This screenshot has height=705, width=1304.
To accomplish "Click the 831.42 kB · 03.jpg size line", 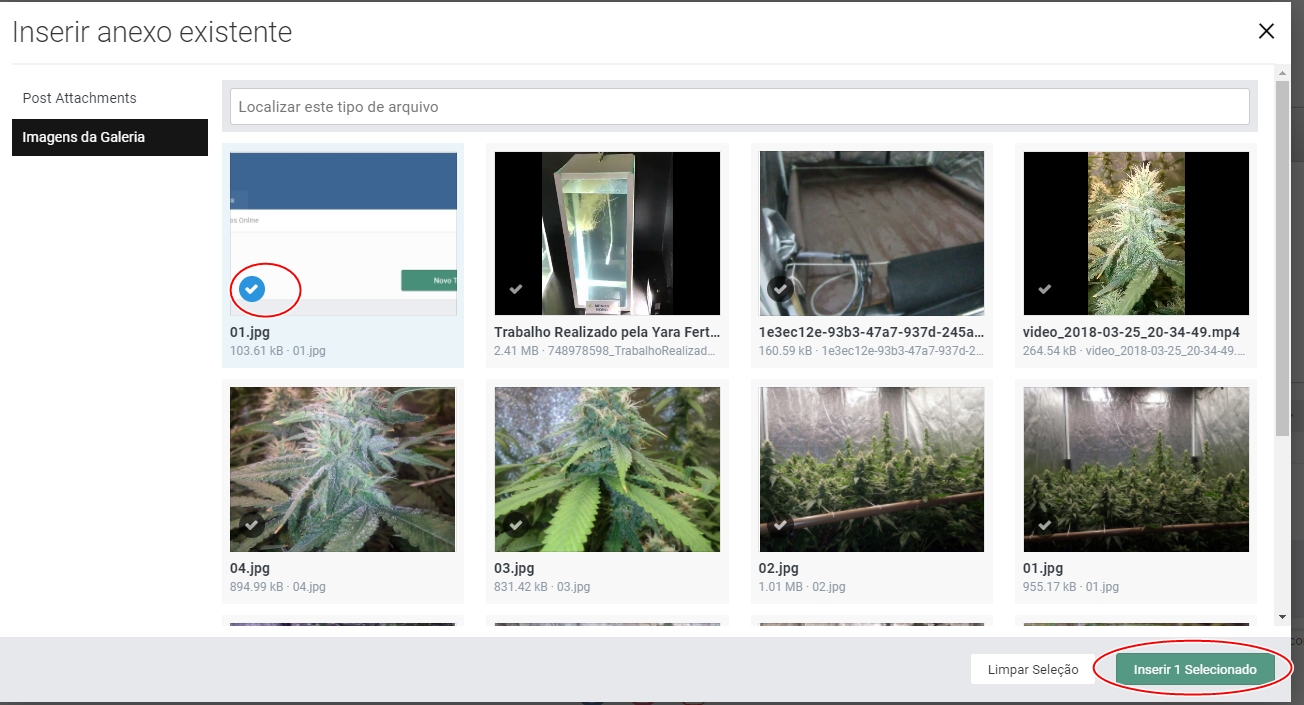I will (x=542, y=587).
